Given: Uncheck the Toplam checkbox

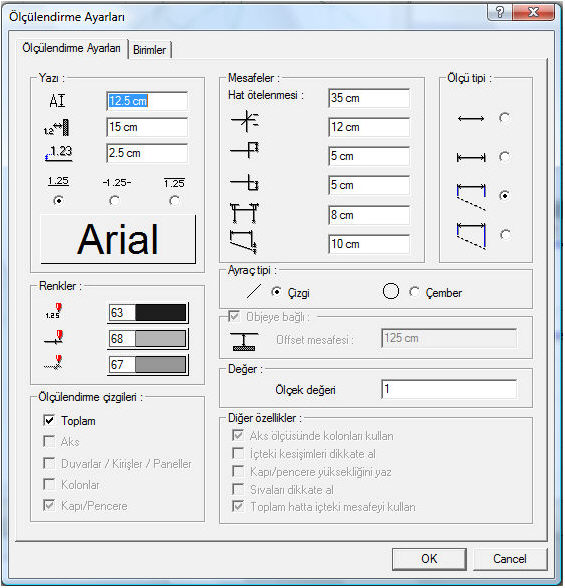Looking at the screenshot, I should pyautogui.click(x=49, y=420).
